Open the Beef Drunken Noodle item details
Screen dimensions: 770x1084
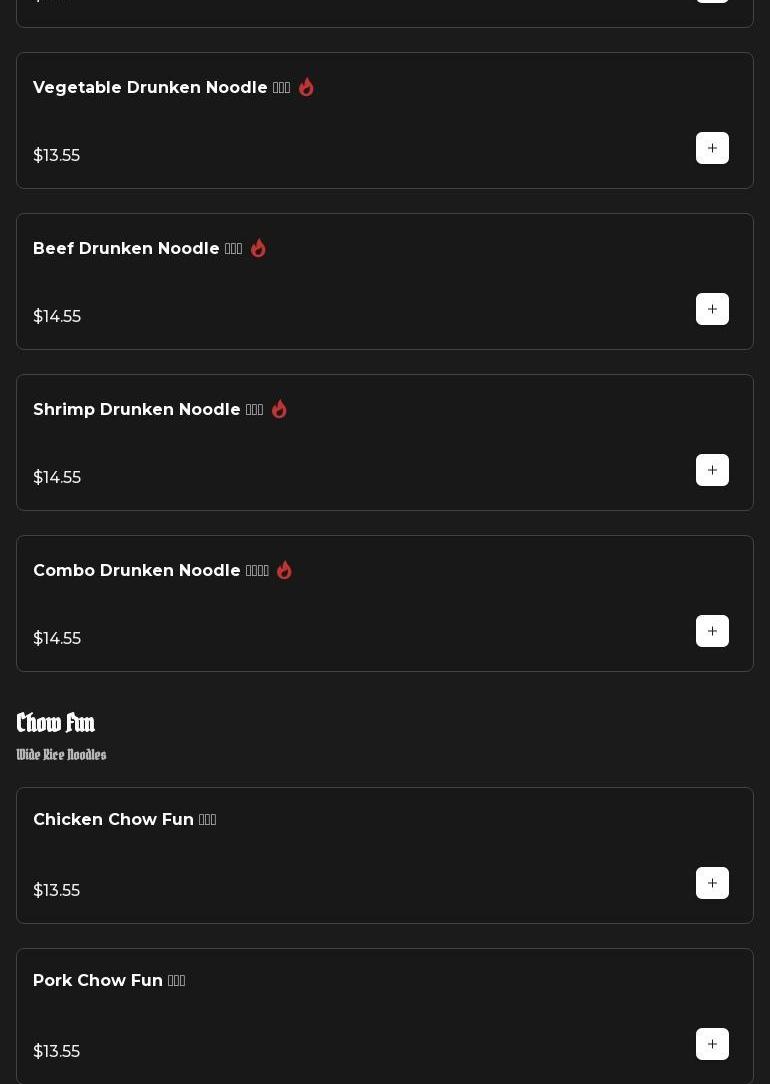coord(126,249)
